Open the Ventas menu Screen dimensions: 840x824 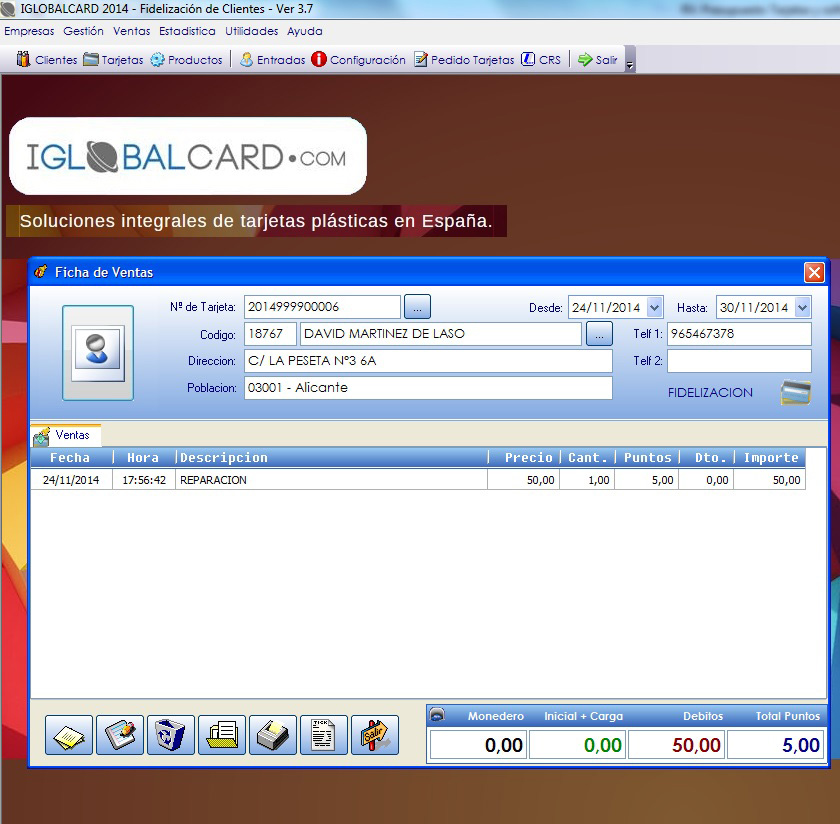click(x=131, y=31)
